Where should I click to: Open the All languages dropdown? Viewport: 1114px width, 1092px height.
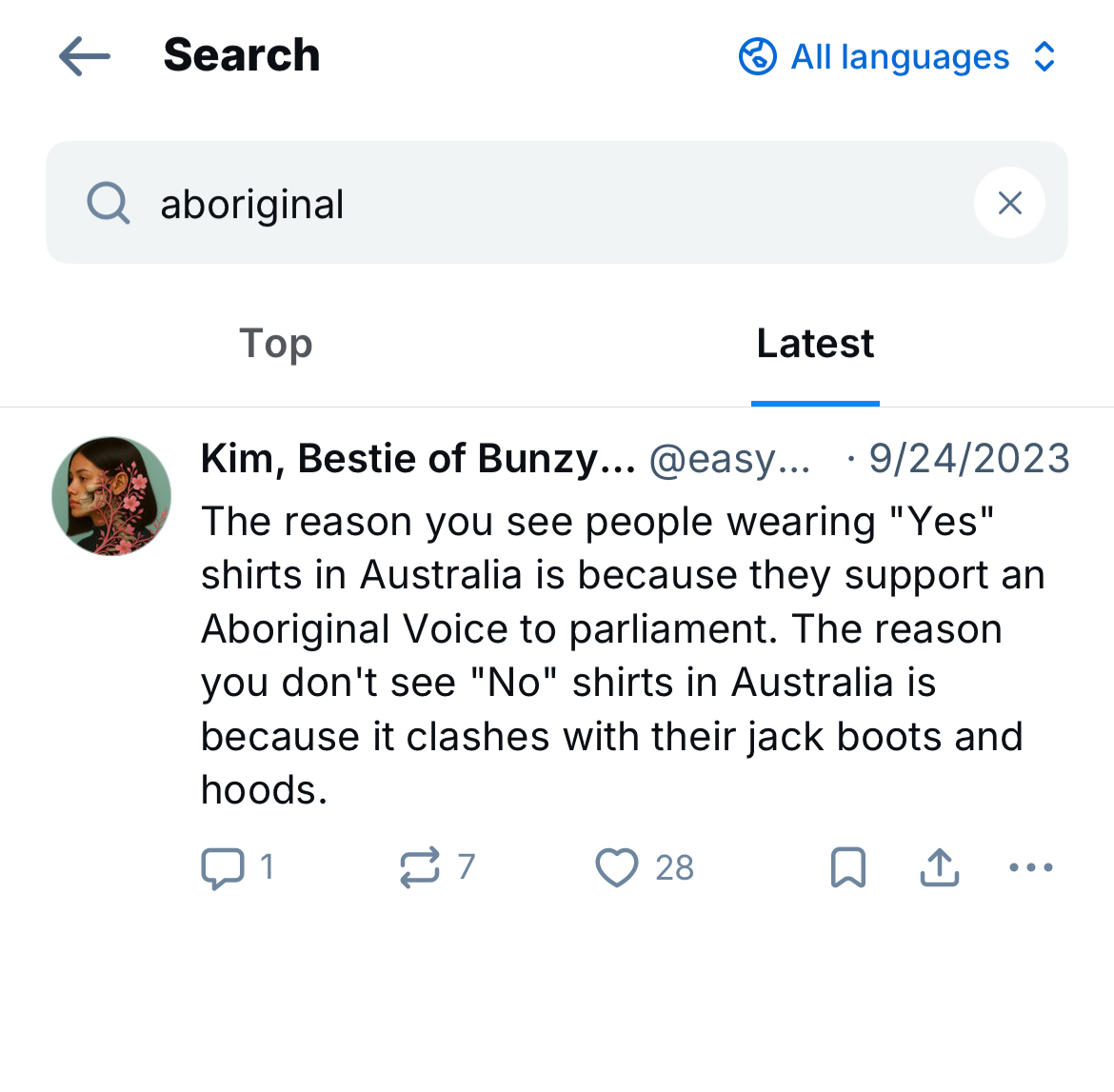(x=900, y=57)
